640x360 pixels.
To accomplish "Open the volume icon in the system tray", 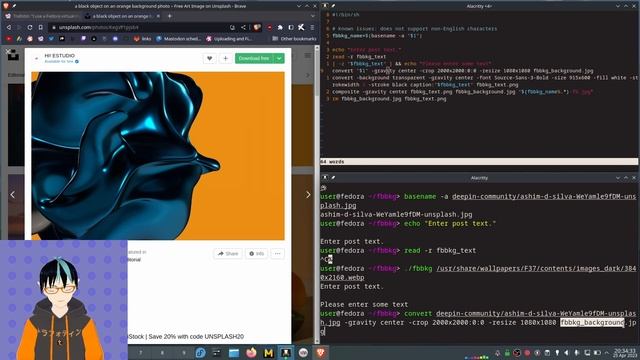I will pyautogui.click(x=567, y=353).
